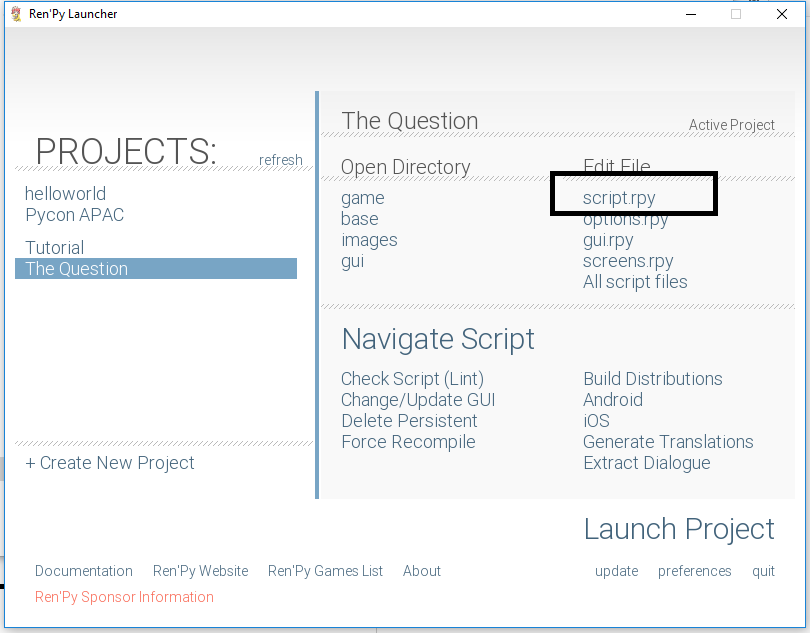Open the About page
The image size is (810, 633).
tap(422, 571)
